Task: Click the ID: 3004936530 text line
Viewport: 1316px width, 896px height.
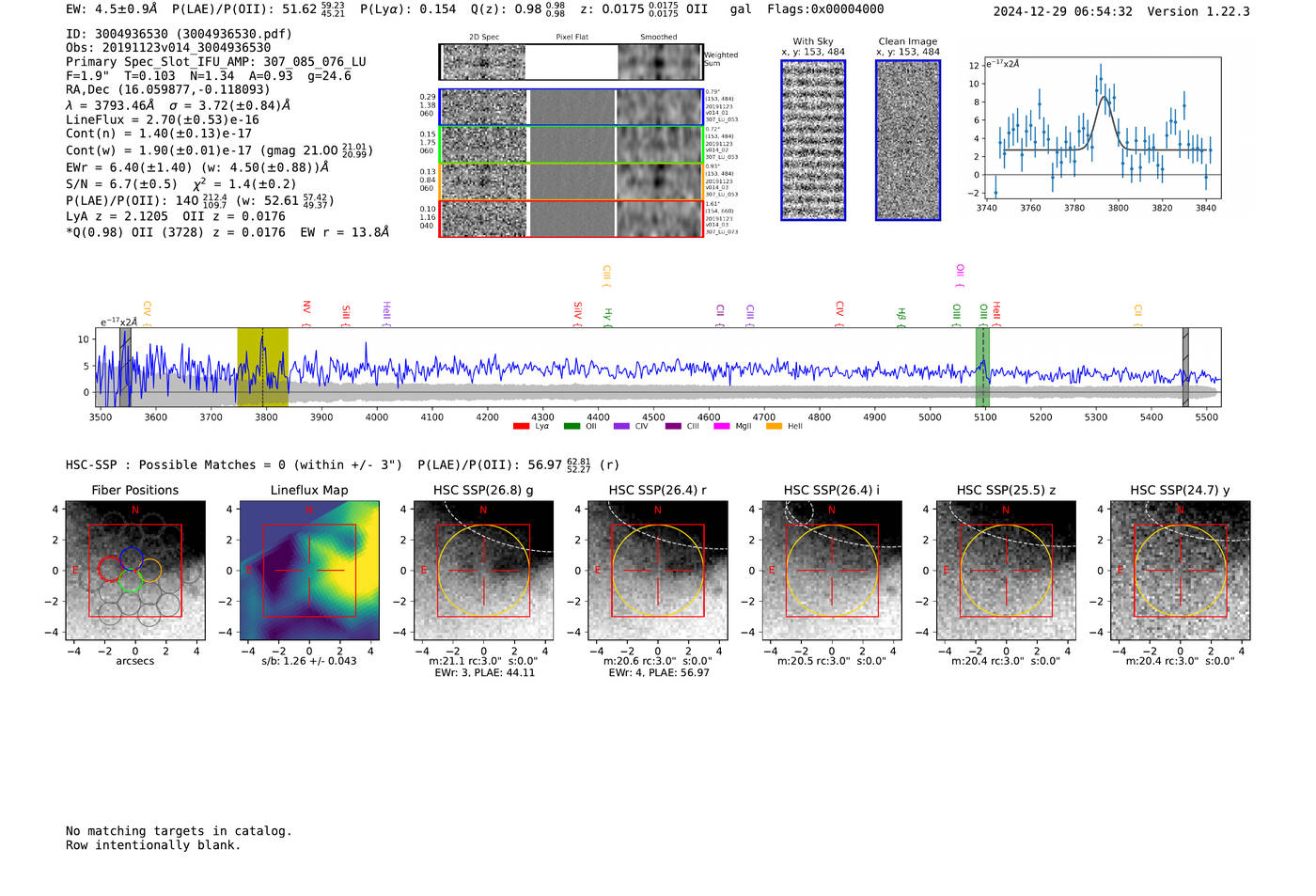Action: (x=179, y=34)
